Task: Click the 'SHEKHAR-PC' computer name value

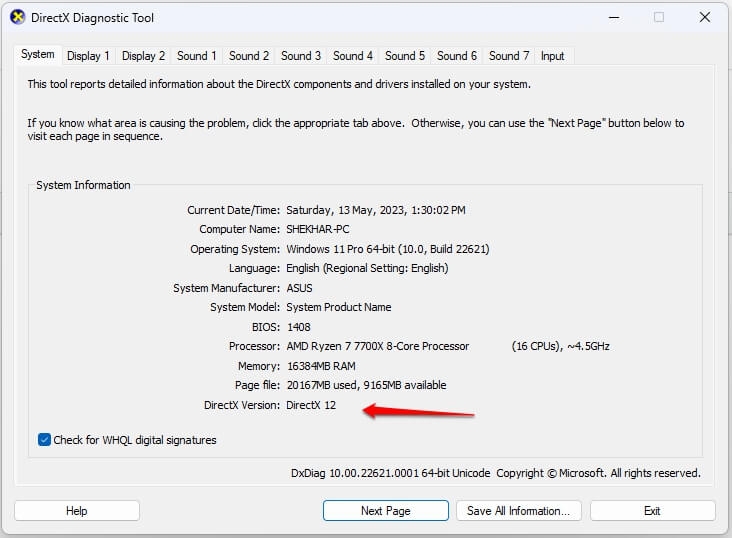Action: coord(317,229)
